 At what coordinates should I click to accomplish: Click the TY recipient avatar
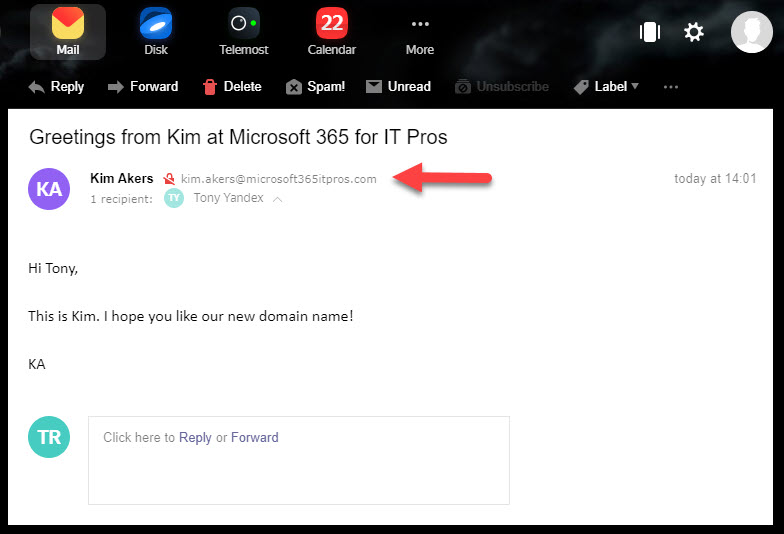point(174,198)
